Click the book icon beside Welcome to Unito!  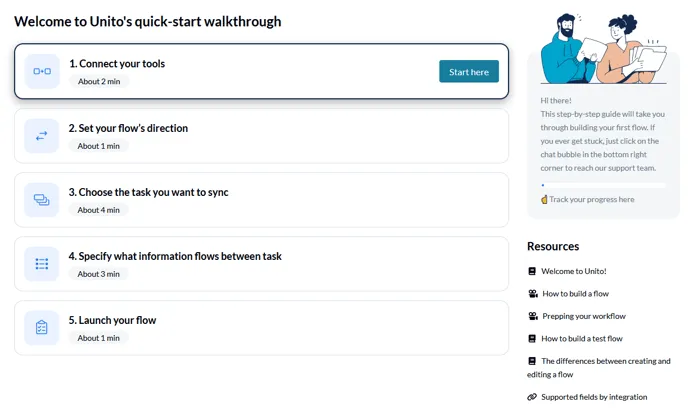click(x=532, y=271)
